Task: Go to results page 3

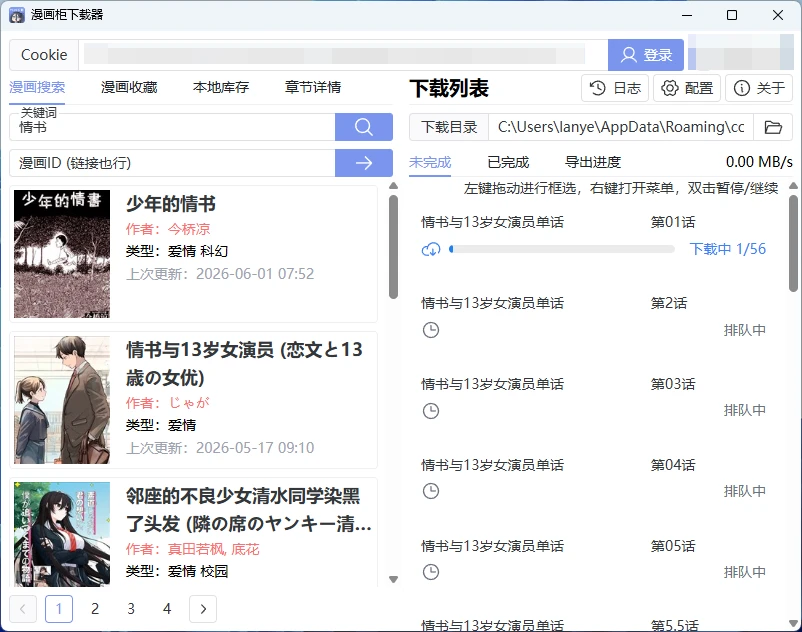Action: click(x=131, y=609)
